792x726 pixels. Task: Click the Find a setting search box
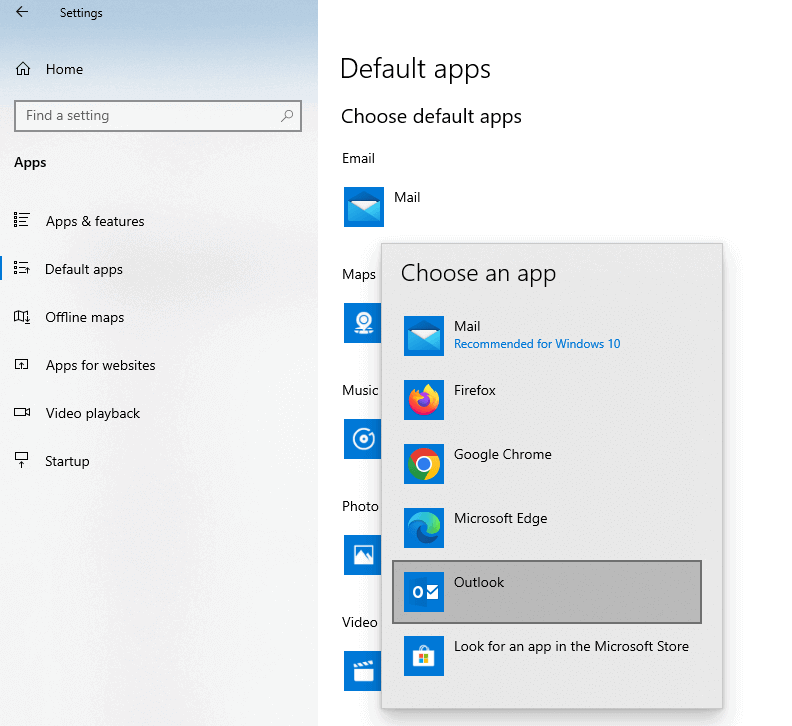pos(146,116)
